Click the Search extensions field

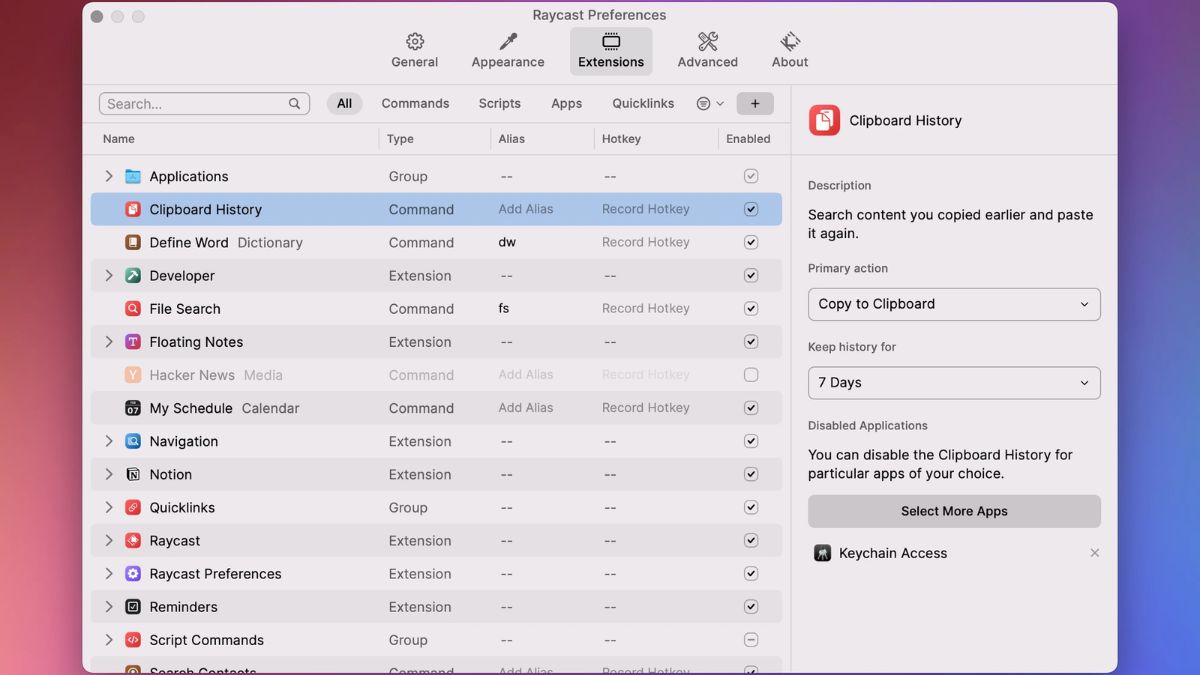tap(204, 104)
